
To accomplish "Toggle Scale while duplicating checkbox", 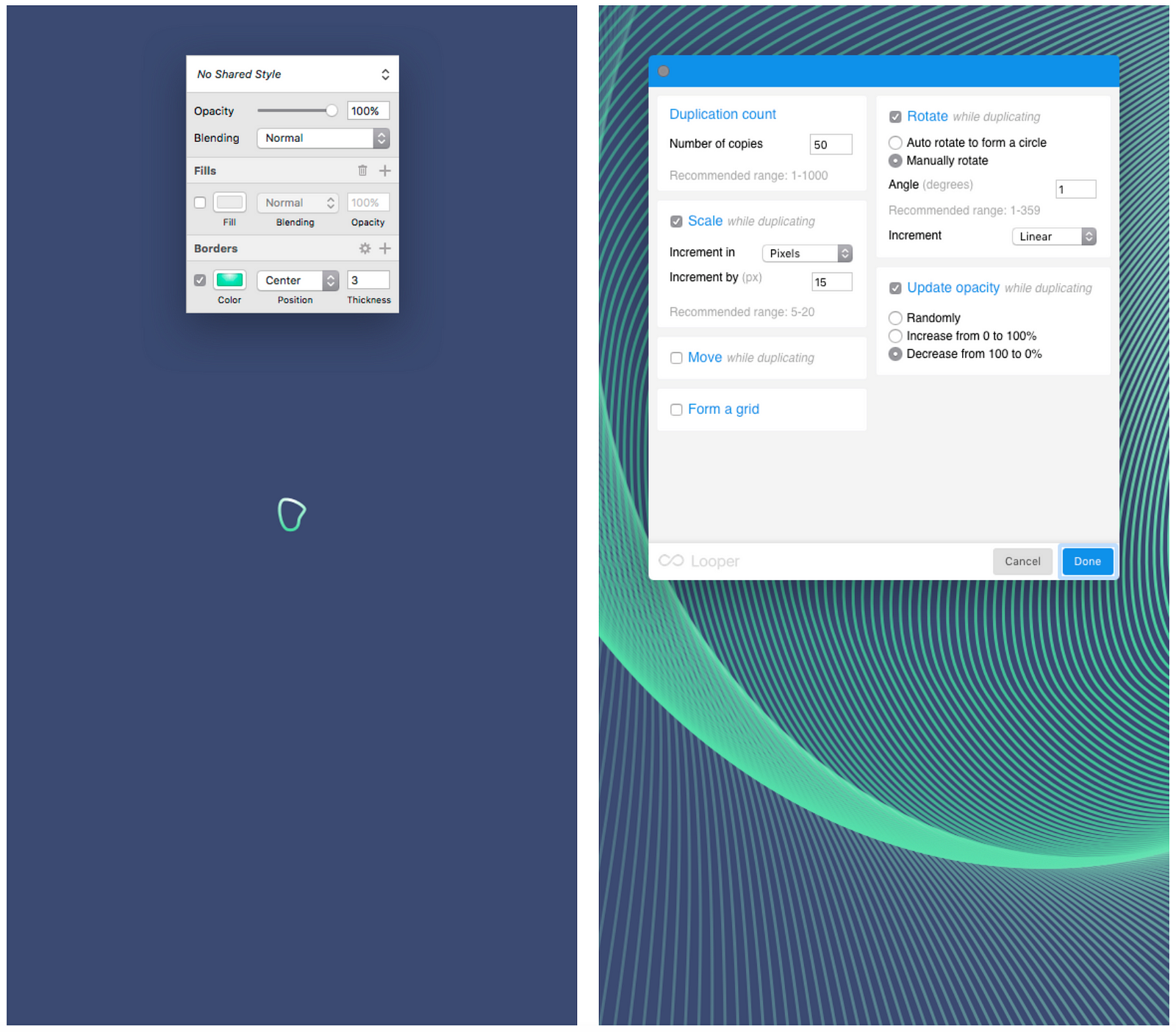I will click(676, 221).
